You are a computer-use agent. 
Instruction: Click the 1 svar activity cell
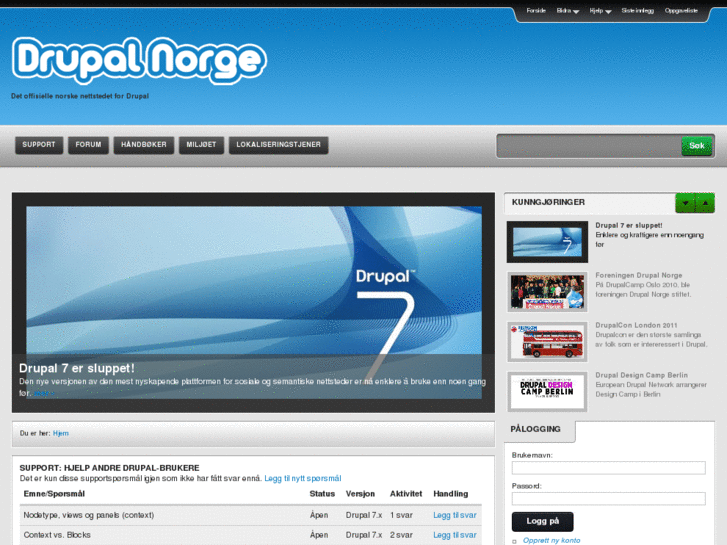tap(401, 515)
